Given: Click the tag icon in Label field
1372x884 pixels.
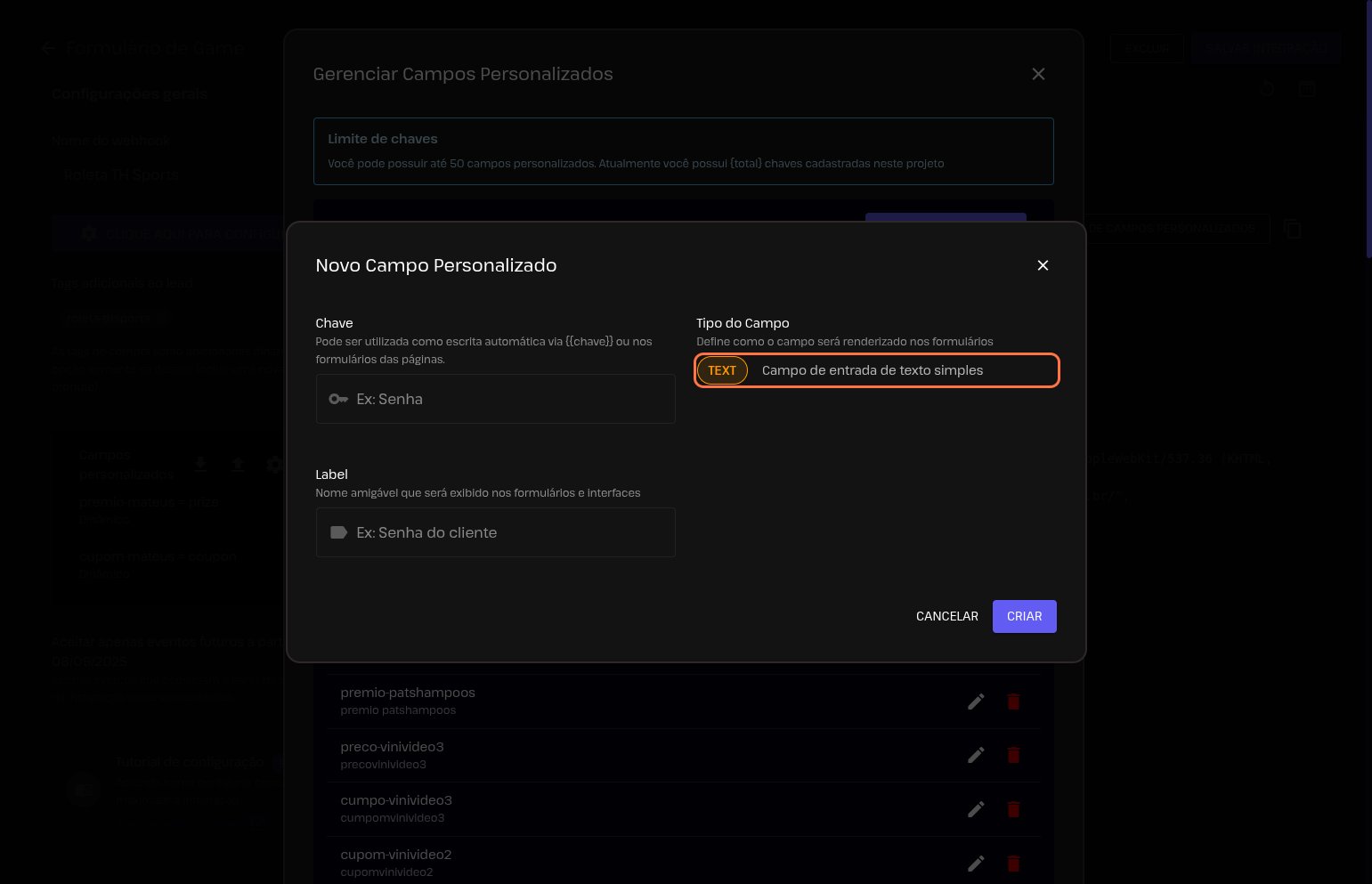Looking at the screenshot, I should pos(338,532).
